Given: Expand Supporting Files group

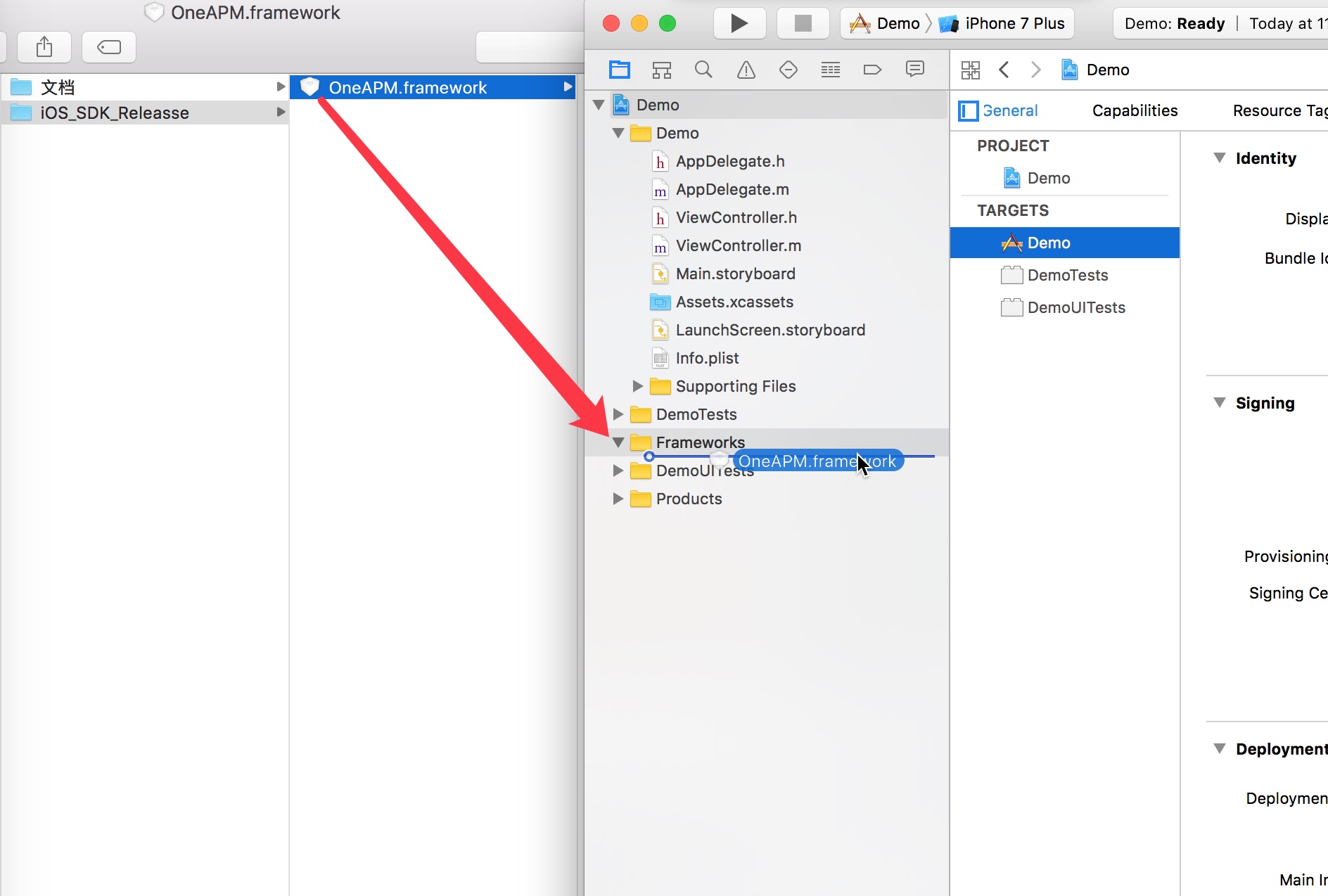Looking at the screenshot, I should 638,386.
